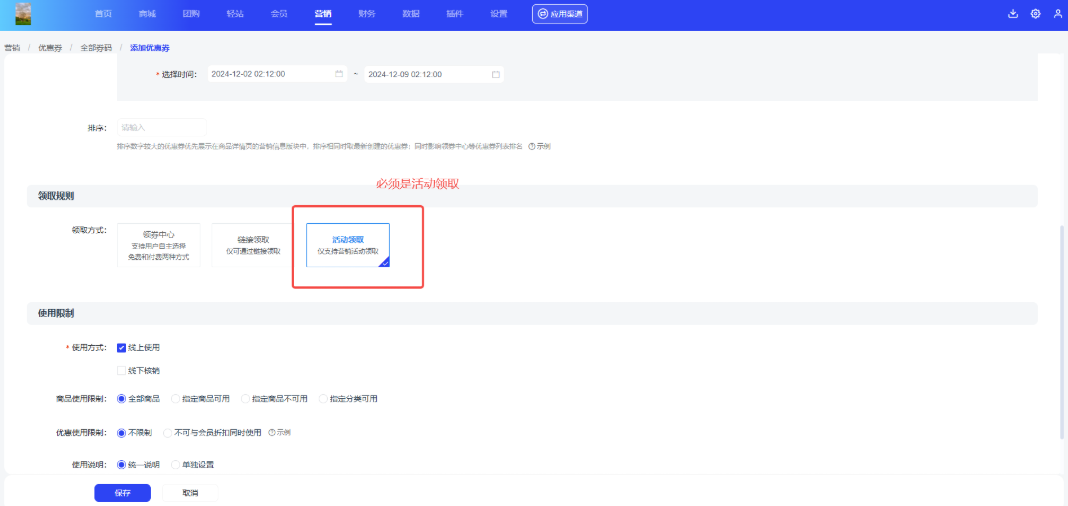This screenshot has width=1068, height=506.
Task: Select 指定商品可用 radio option
Action: [176, 398]
